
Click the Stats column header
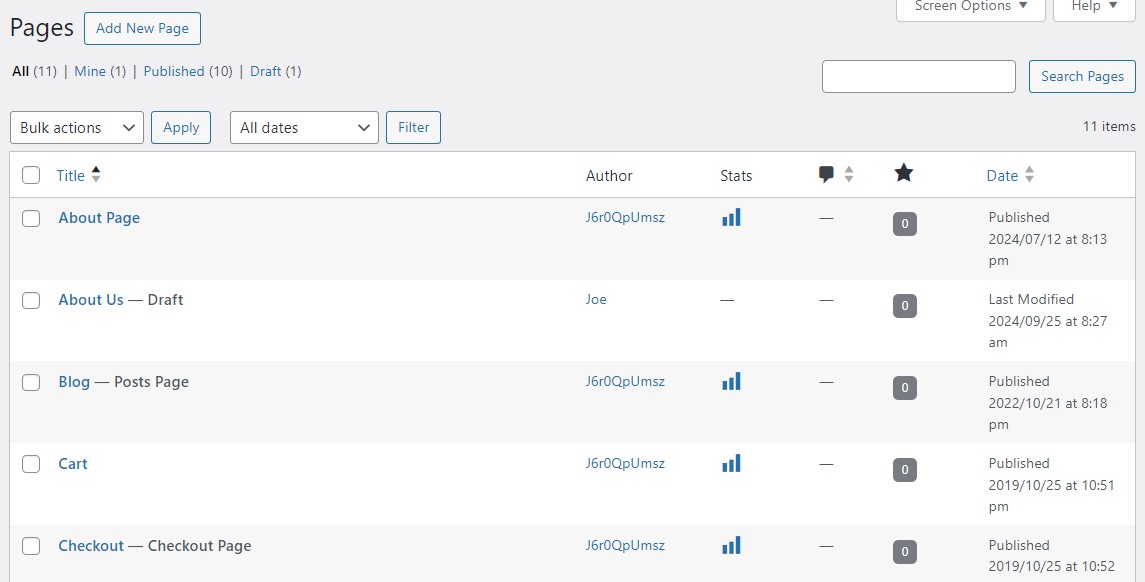pyautogui.click(x=736, y=175)
